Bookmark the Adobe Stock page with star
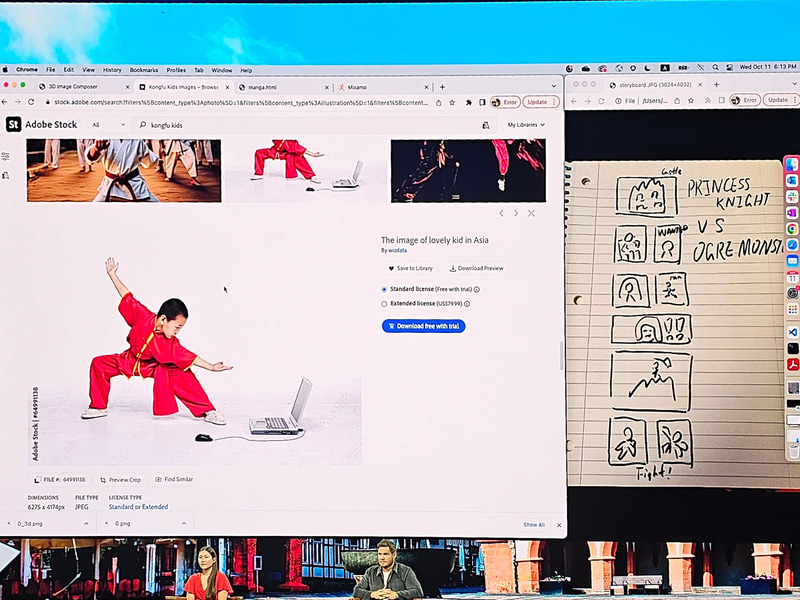The width and height of the screenshot is (800, 600). [452, 103]
